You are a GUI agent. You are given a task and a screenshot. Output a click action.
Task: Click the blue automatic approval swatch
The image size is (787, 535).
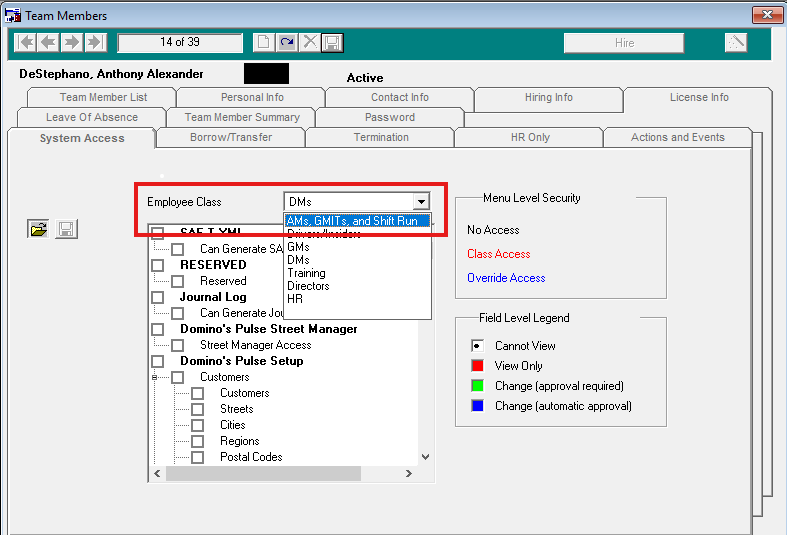tap(477, 406)
